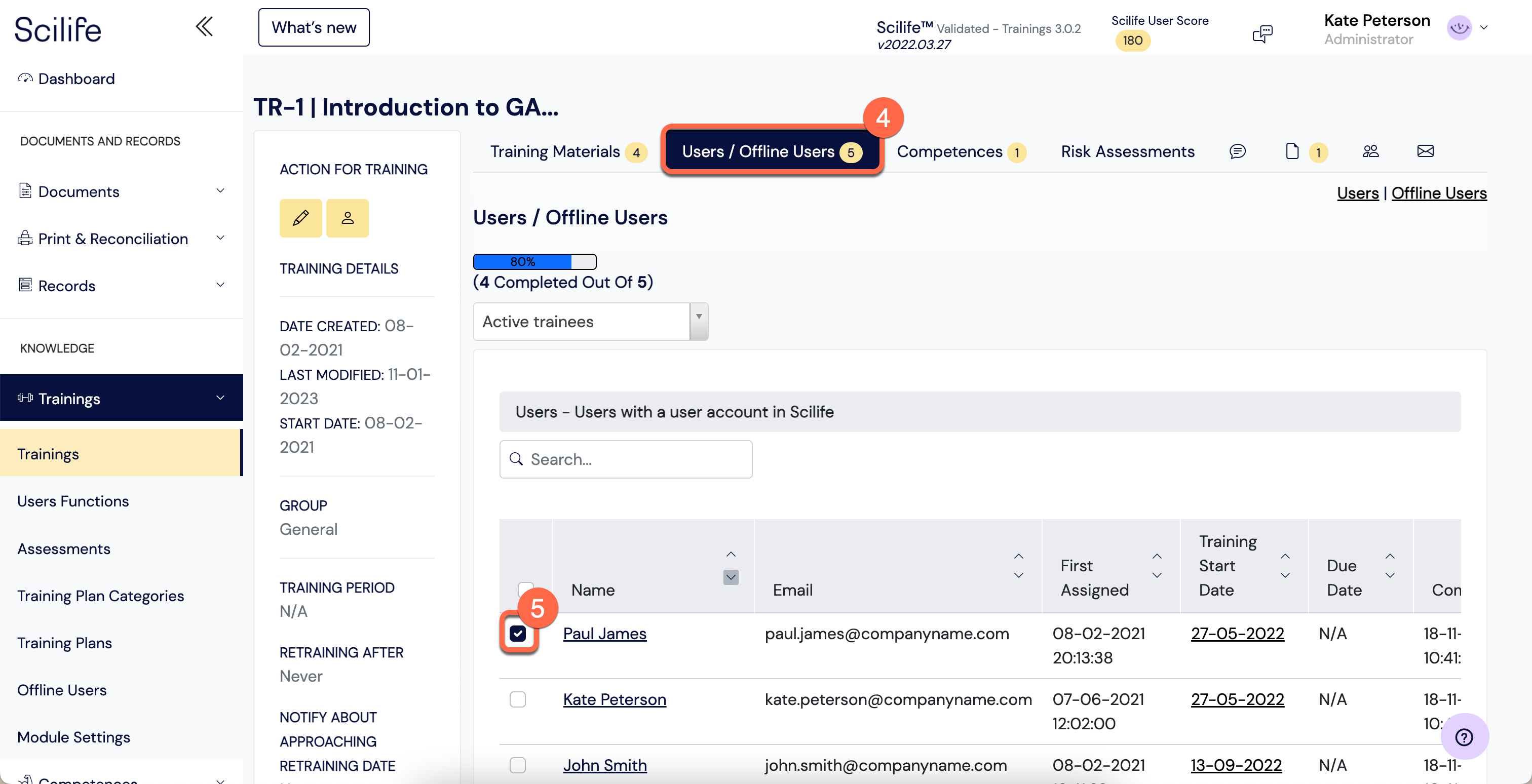Switch to Training Materials tab
Viewport: 1532px width, 784px height.
[x=567, y=151]
